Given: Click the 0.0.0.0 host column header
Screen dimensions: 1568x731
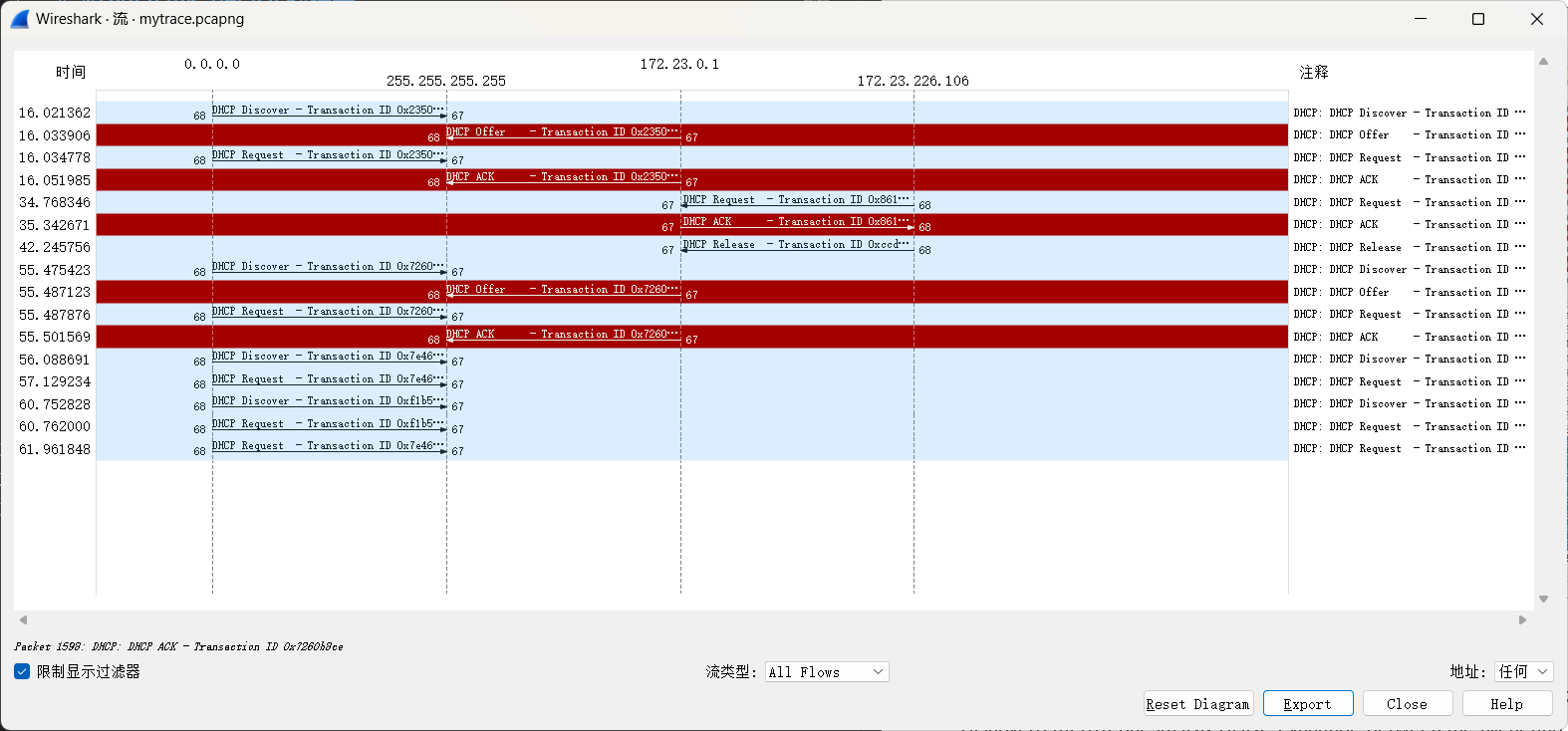Looking at the screenshot, I should [212, 64].
